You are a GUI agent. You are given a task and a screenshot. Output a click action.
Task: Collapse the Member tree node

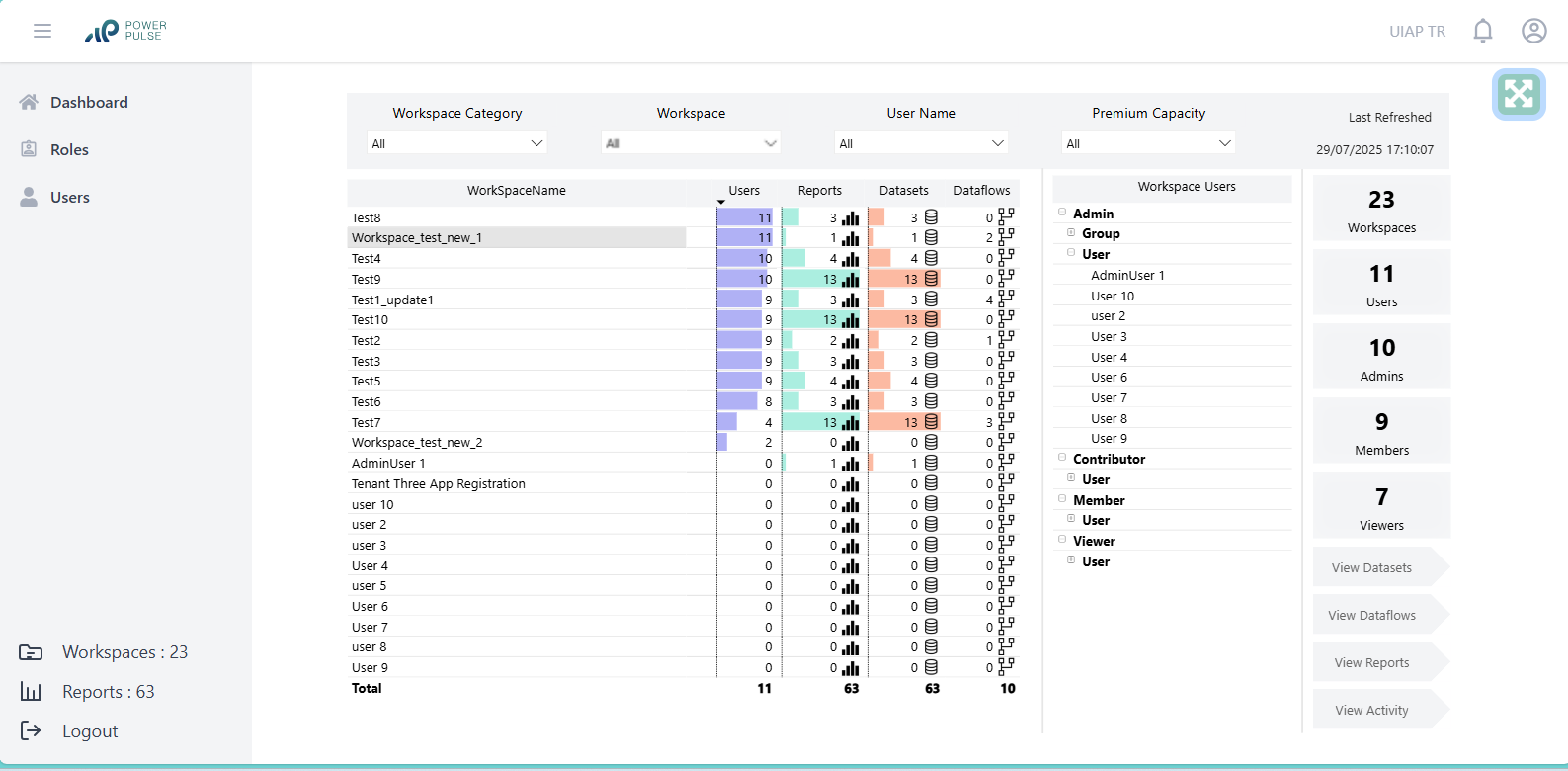(x=1062, y=499)
